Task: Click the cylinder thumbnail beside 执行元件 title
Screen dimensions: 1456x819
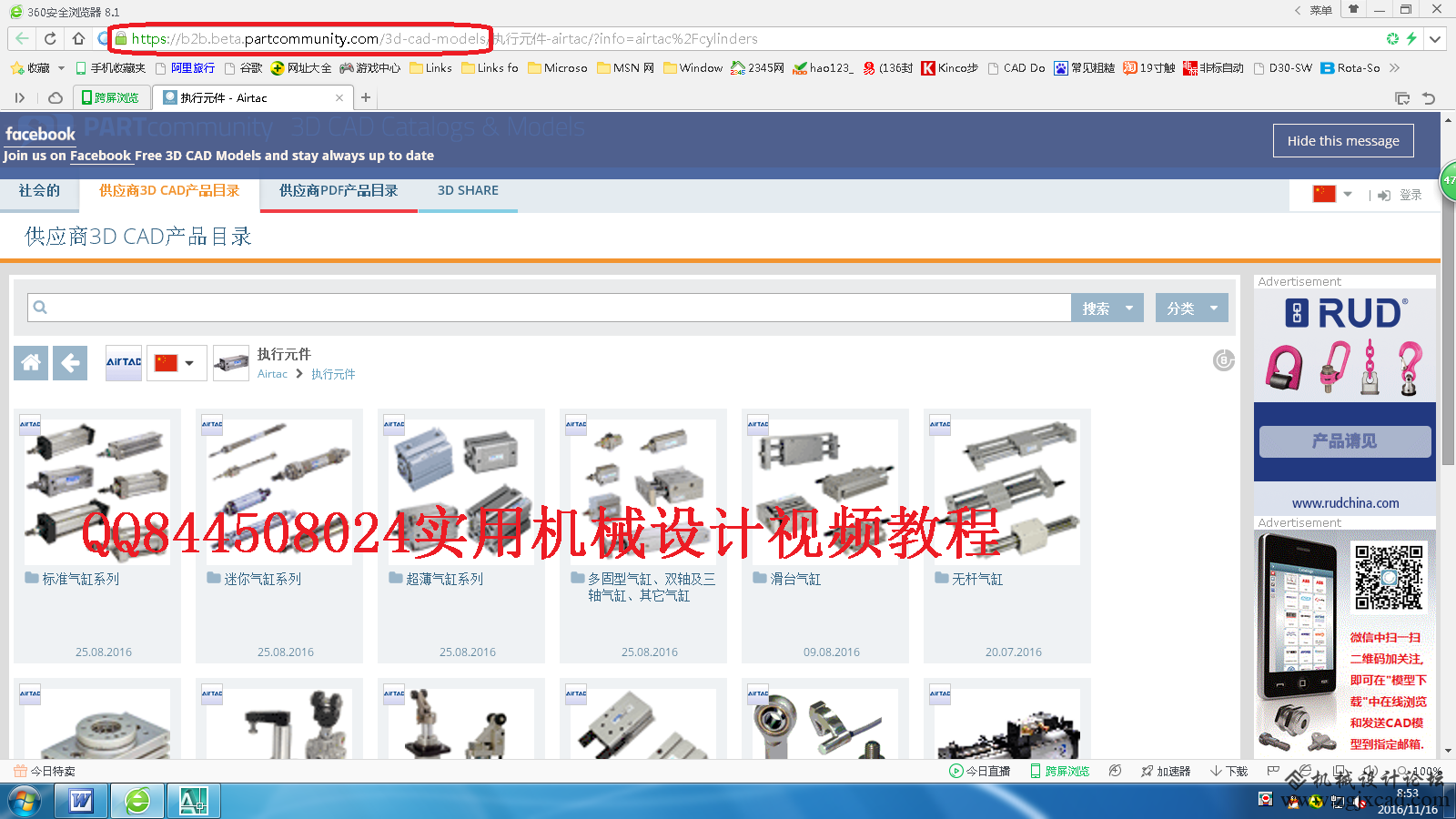Action: [x=231, y=362]
